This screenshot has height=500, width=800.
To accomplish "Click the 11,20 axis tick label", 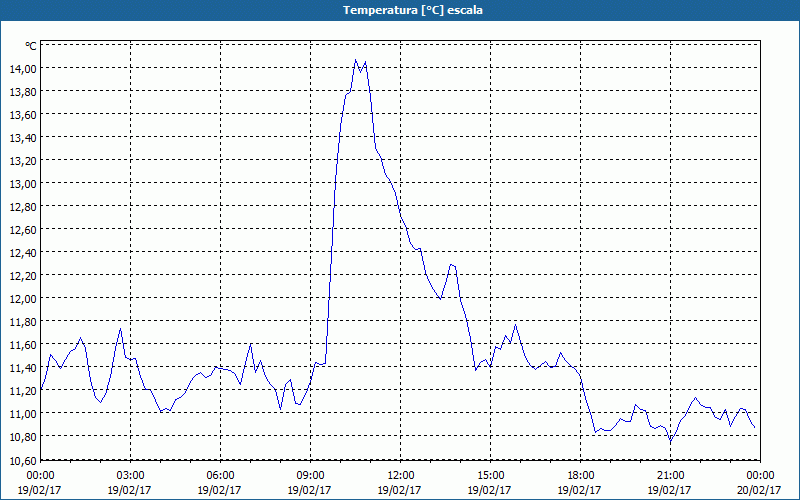I will (x=22, y=391).
